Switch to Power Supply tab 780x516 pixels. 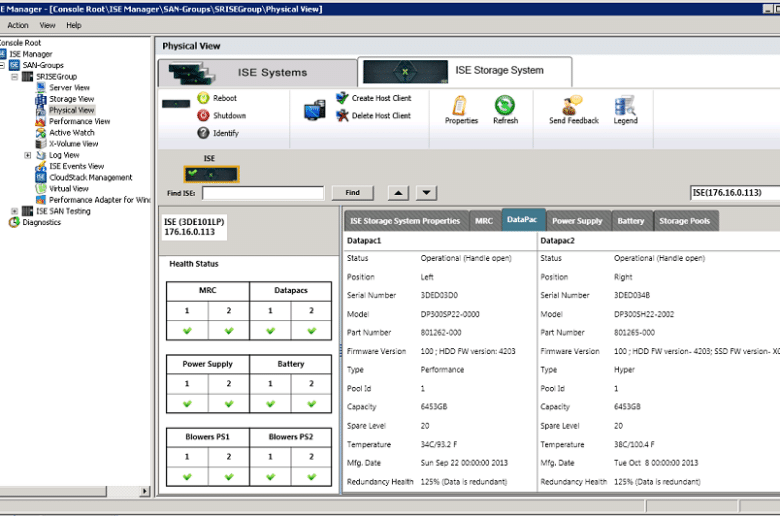pyautogui.click(x=577, y=221)
